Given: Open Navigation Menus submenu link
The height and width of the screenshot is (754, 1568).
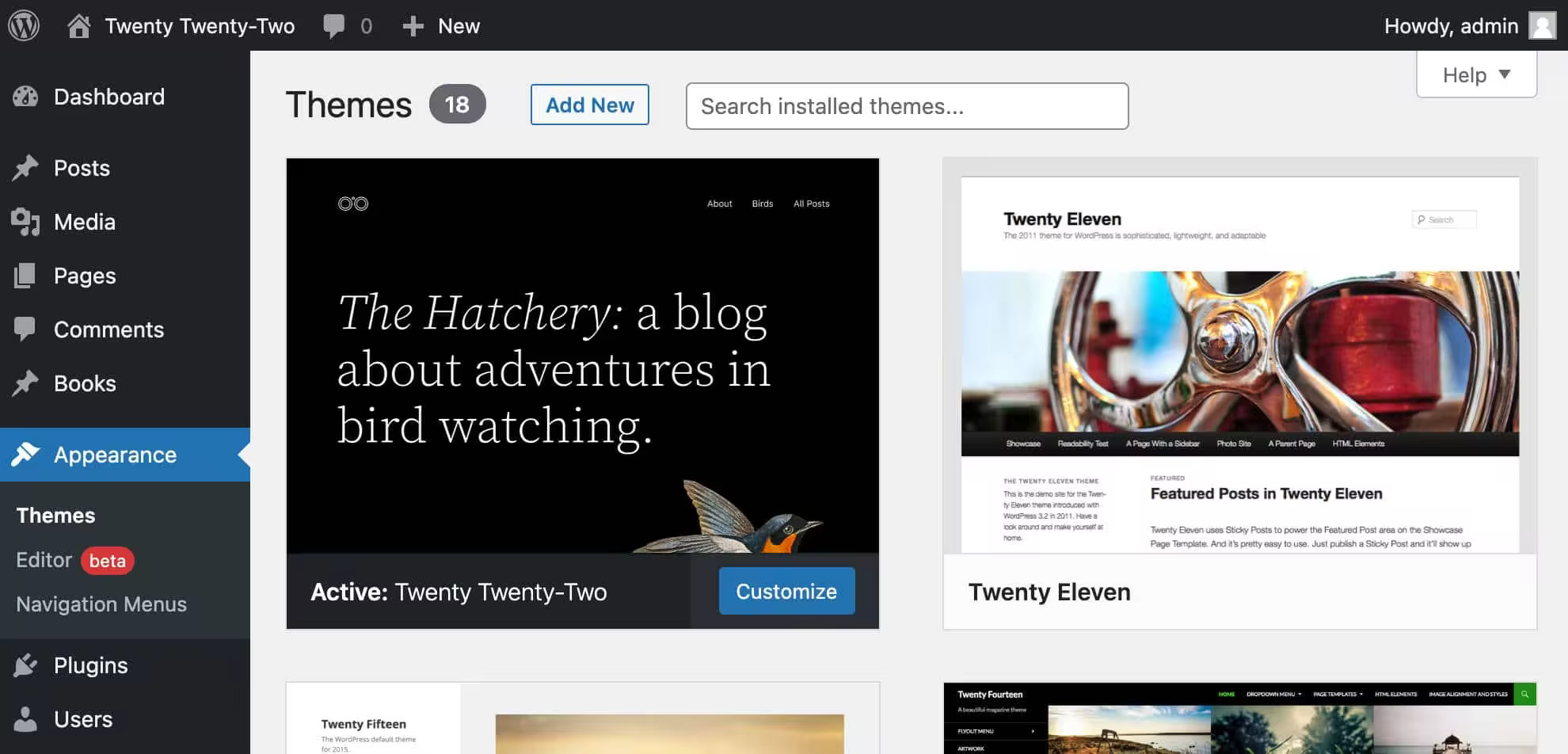Looking at the screenshot, I should point(101,604).
